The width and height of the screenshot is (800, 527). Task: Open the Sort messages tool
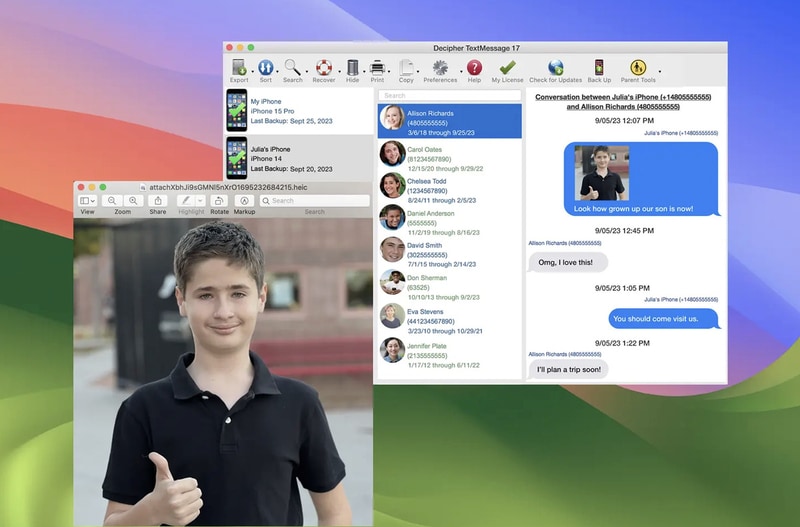click(265, 67)
